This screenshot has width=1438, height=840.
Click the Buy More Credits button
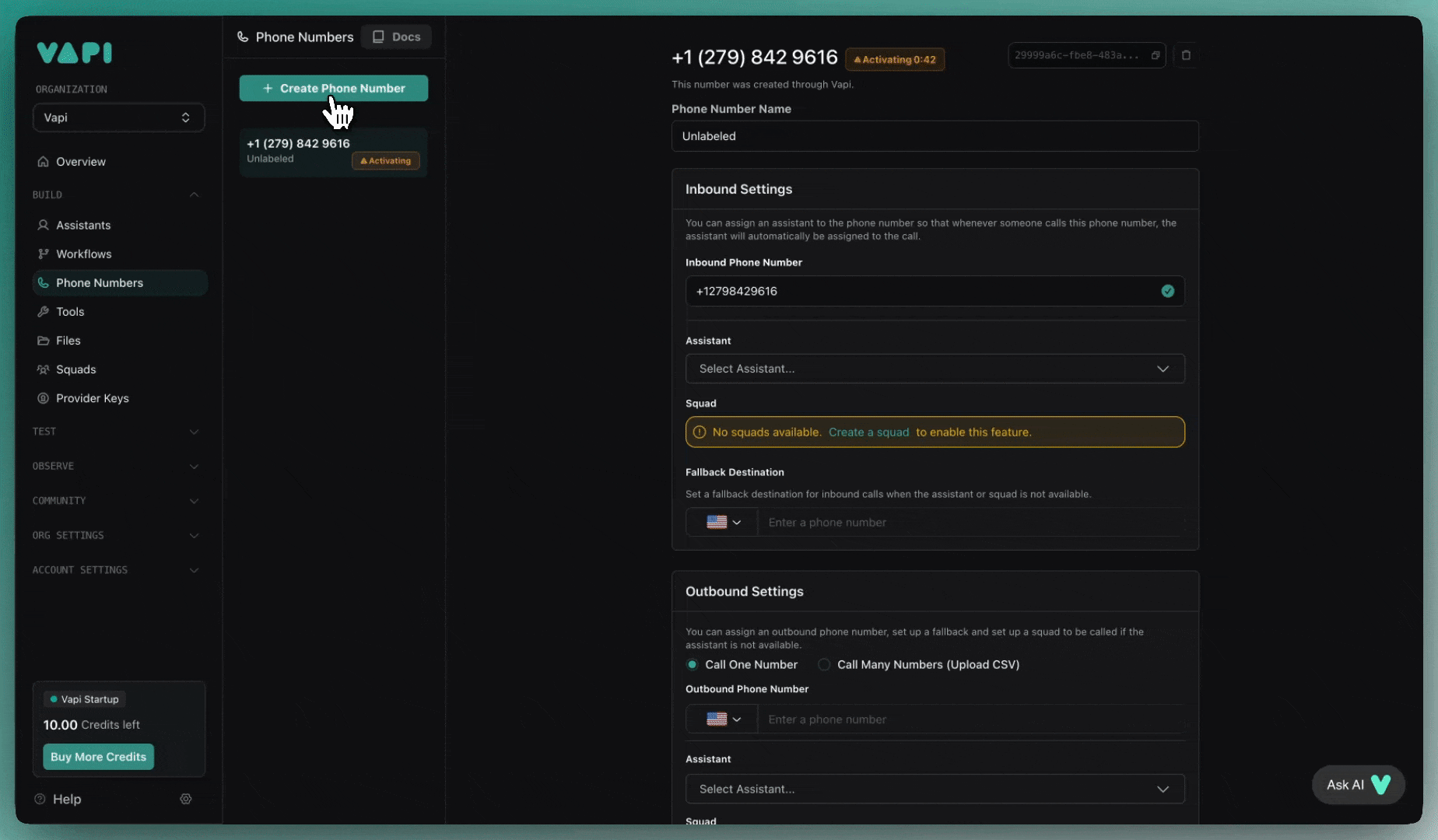[98, 757]
